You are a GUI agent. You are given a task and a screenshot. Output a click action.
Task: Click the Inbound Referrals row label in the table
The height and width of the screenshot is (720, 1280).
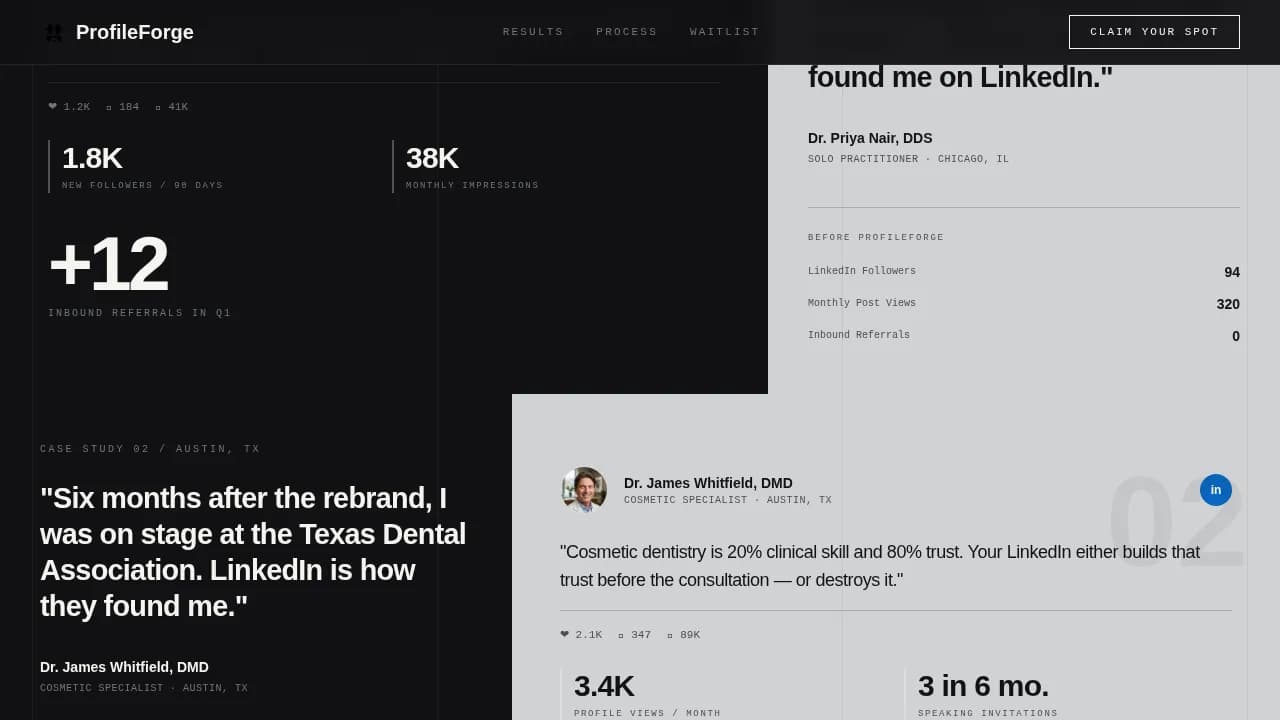859,335
